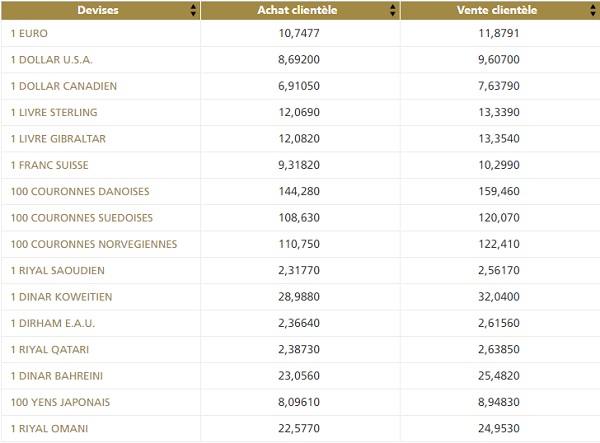600x443 pixels.
Task: Open the 1 EURO currency row
Action: (28, 33)
